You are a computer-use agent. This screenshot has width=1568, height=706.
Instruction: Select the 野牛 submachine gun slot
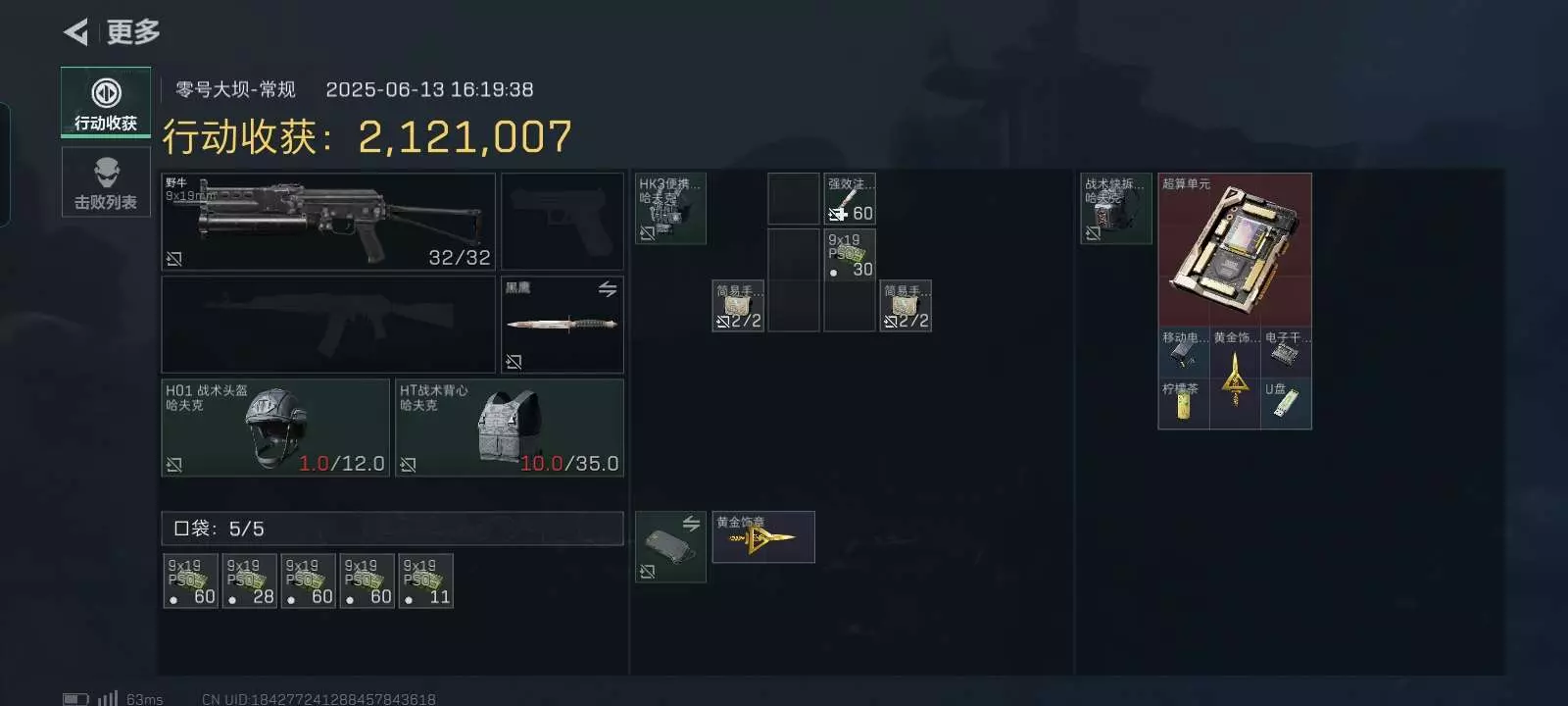[328, 222]
